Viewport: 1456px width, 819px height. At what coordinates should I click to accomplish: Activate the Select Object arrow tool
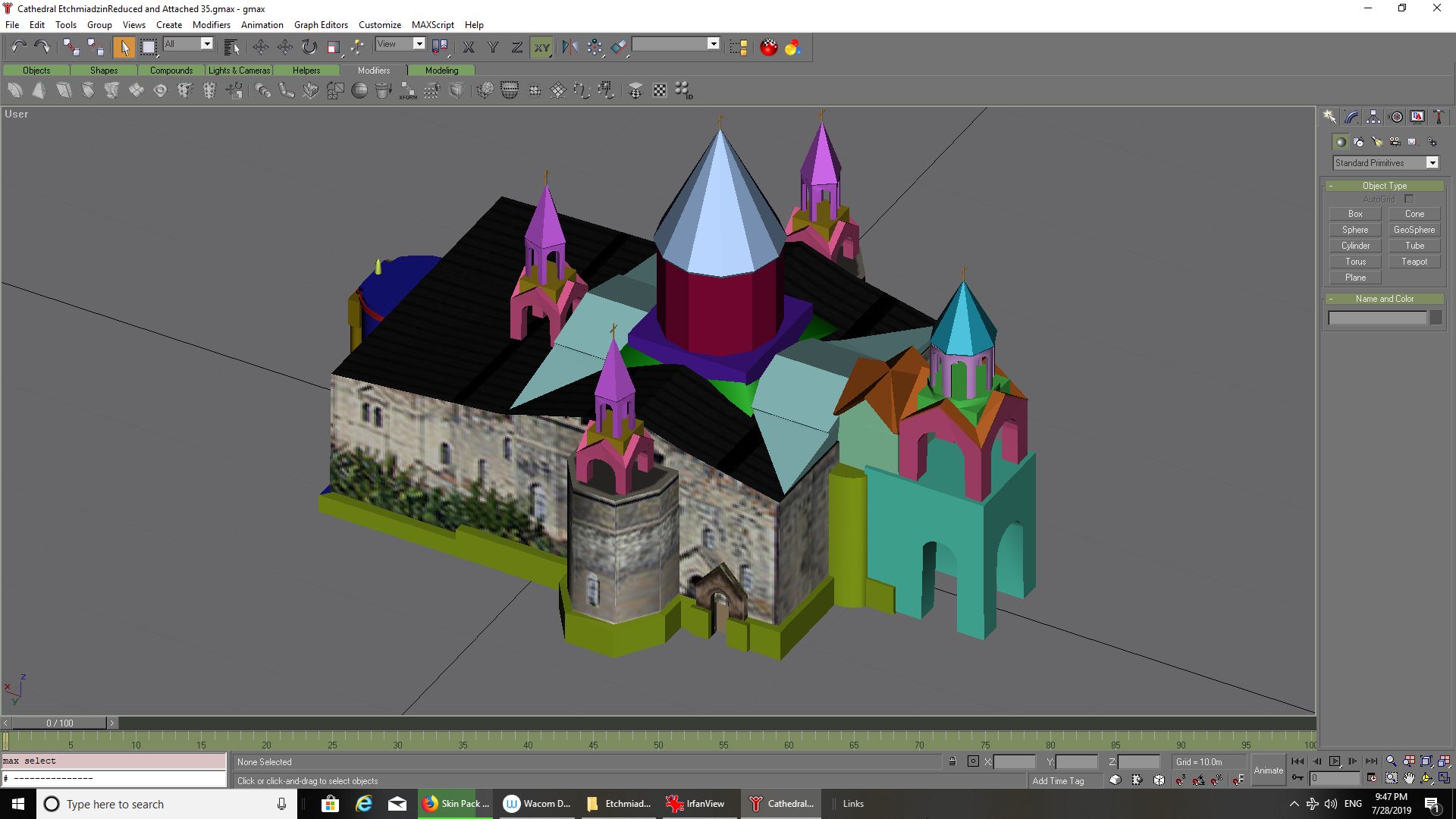point(124,48)
